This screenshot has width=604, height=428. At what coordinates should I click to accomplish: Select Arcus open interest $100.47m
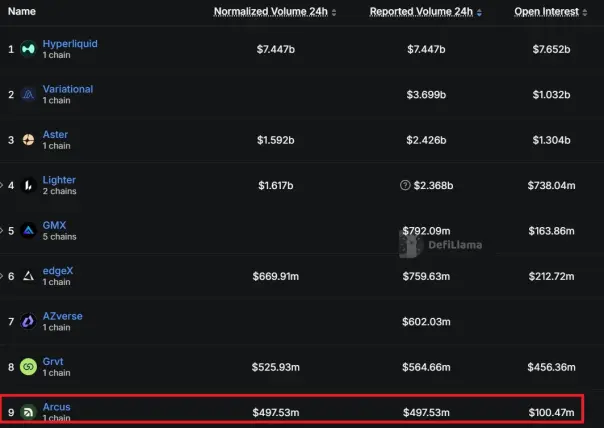click(x=551, y=413)
